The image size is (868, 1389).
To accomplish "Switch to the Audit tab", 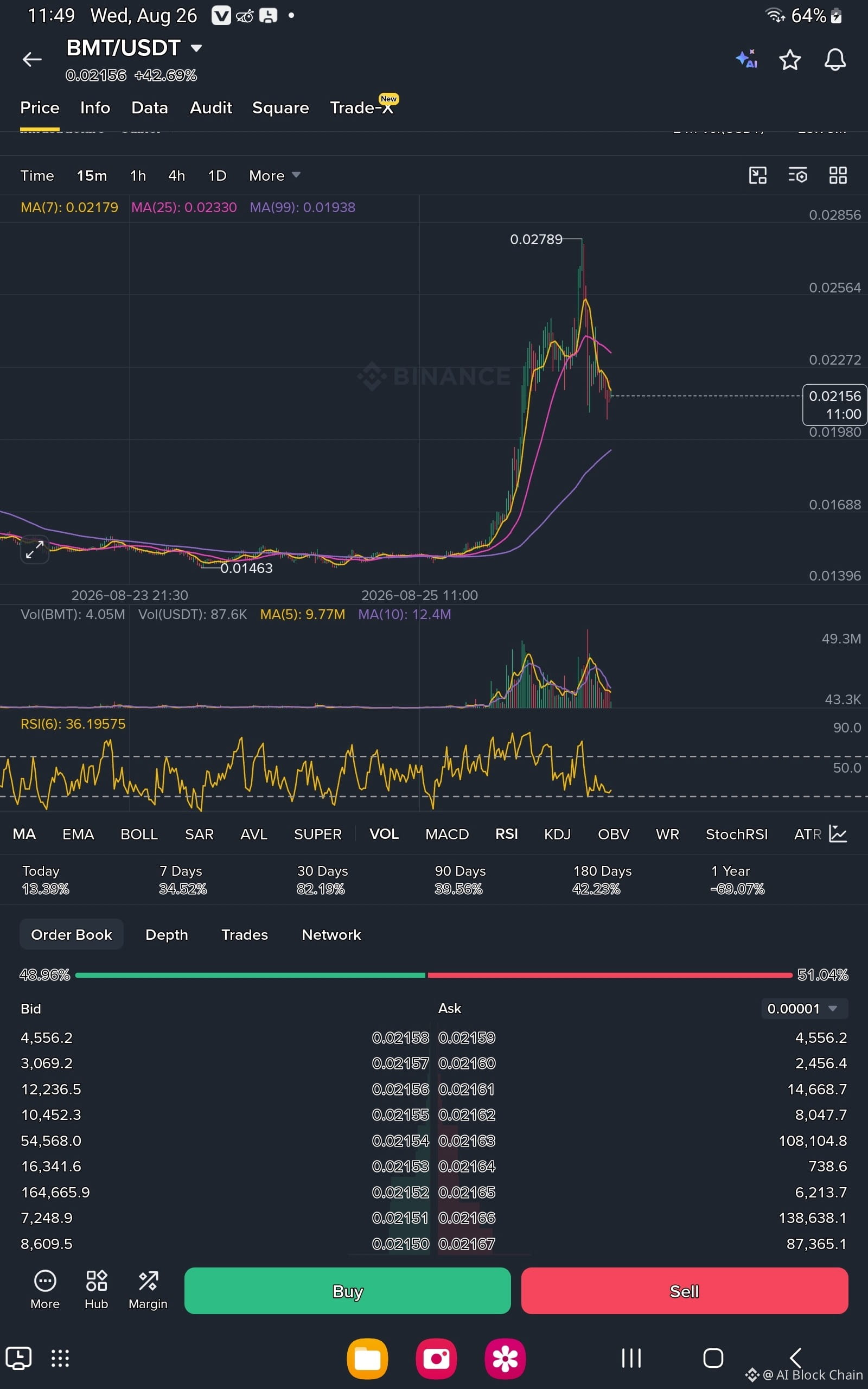I will tap(210, 108).
